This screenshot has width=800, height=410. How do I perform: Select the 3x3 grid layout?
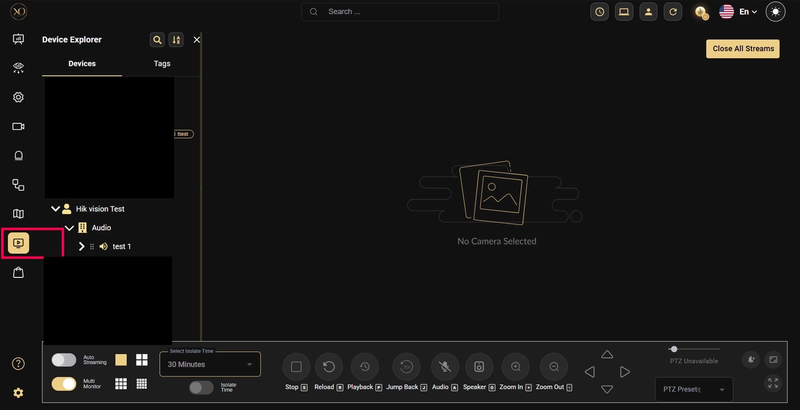[x=121, y=383]
